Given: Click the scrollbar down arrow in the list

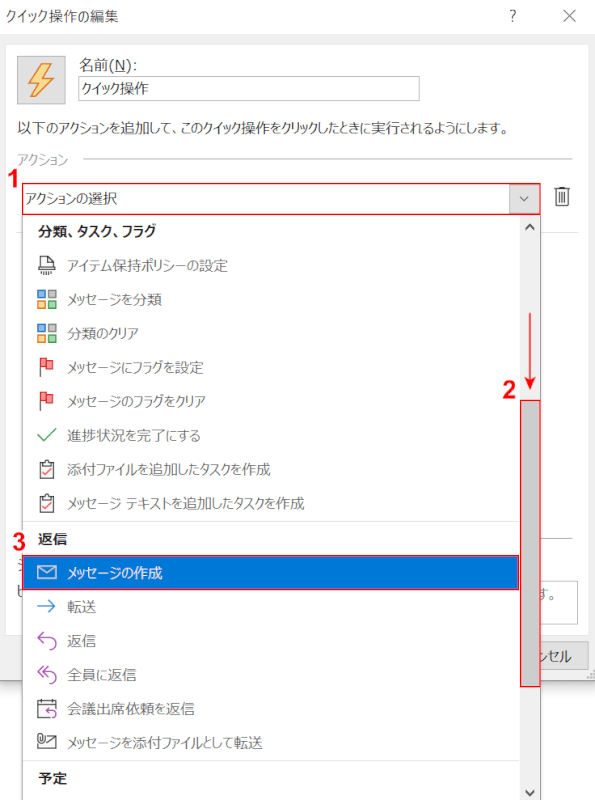Looking at the screenshot, I should [530, 792].
